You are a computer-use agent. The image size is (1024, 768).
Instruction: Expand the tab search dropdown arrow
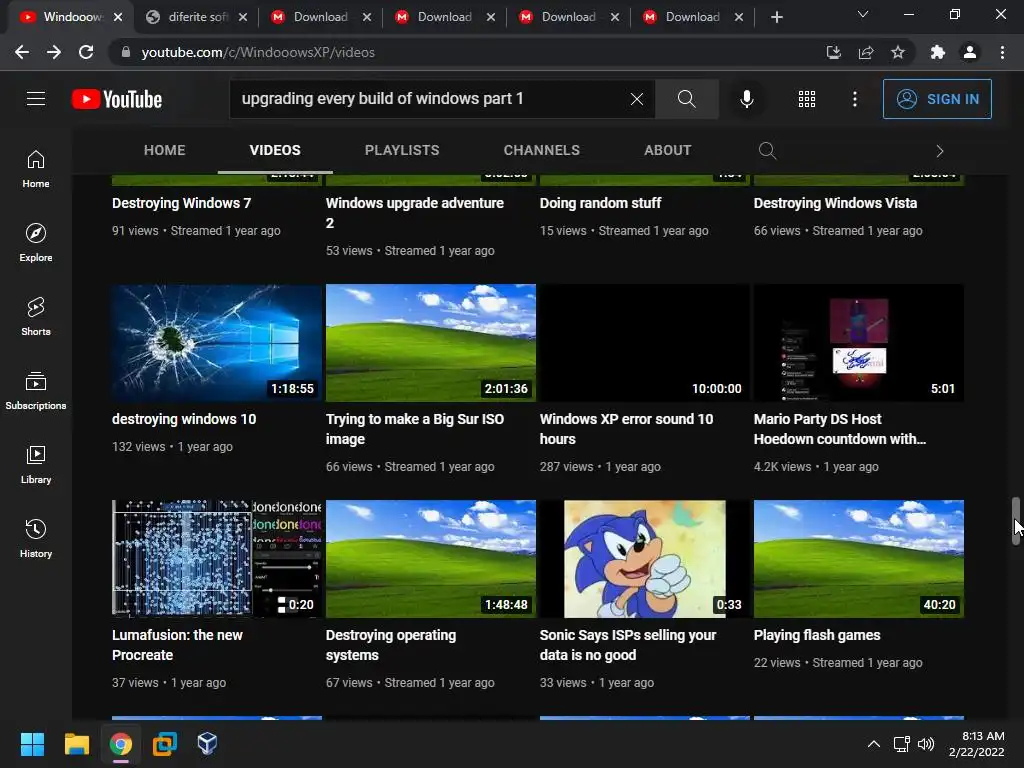(x=863, y=14)
